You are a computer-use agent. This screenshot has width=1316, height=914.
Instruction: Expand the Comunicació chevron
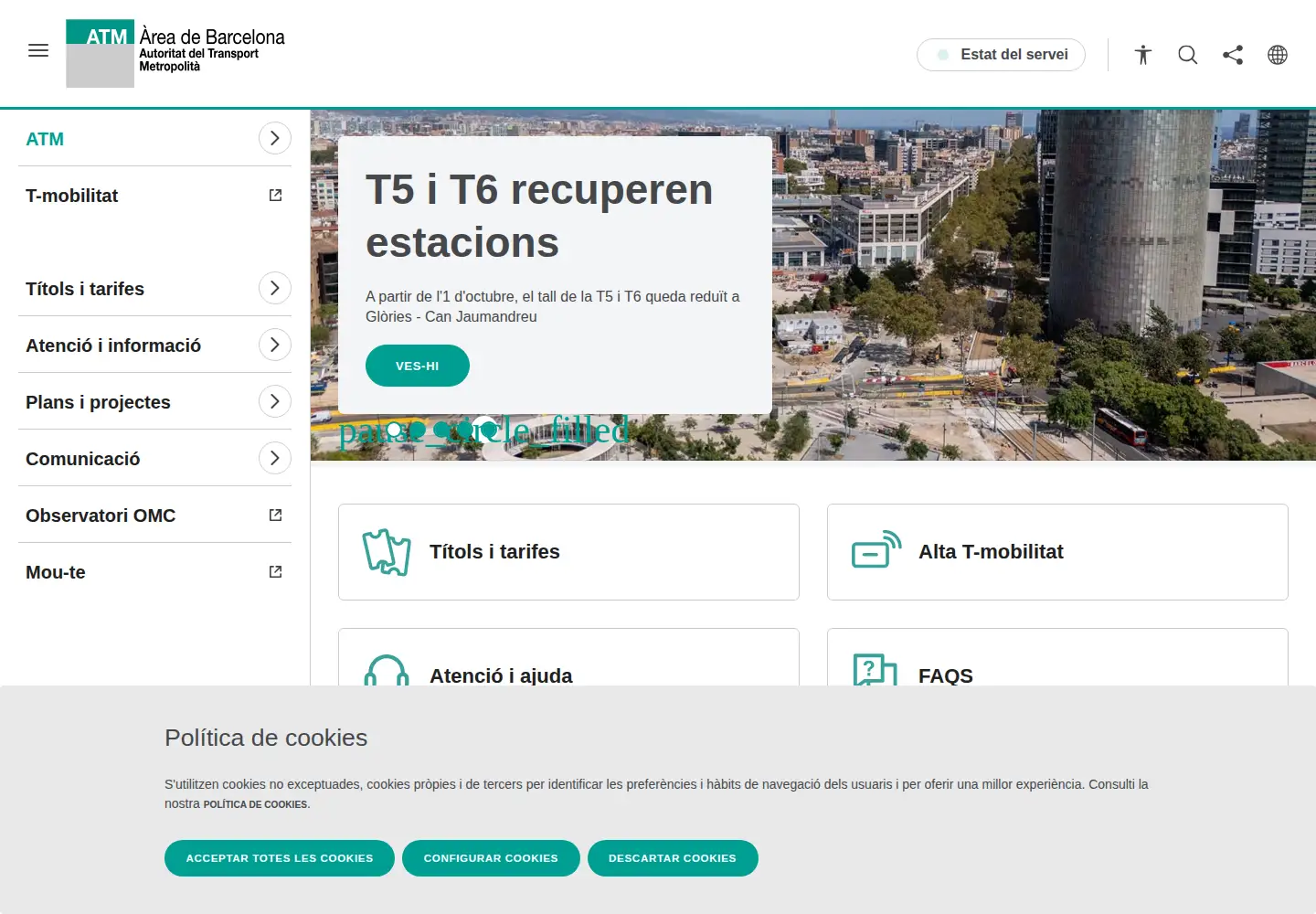click(275, 458)
